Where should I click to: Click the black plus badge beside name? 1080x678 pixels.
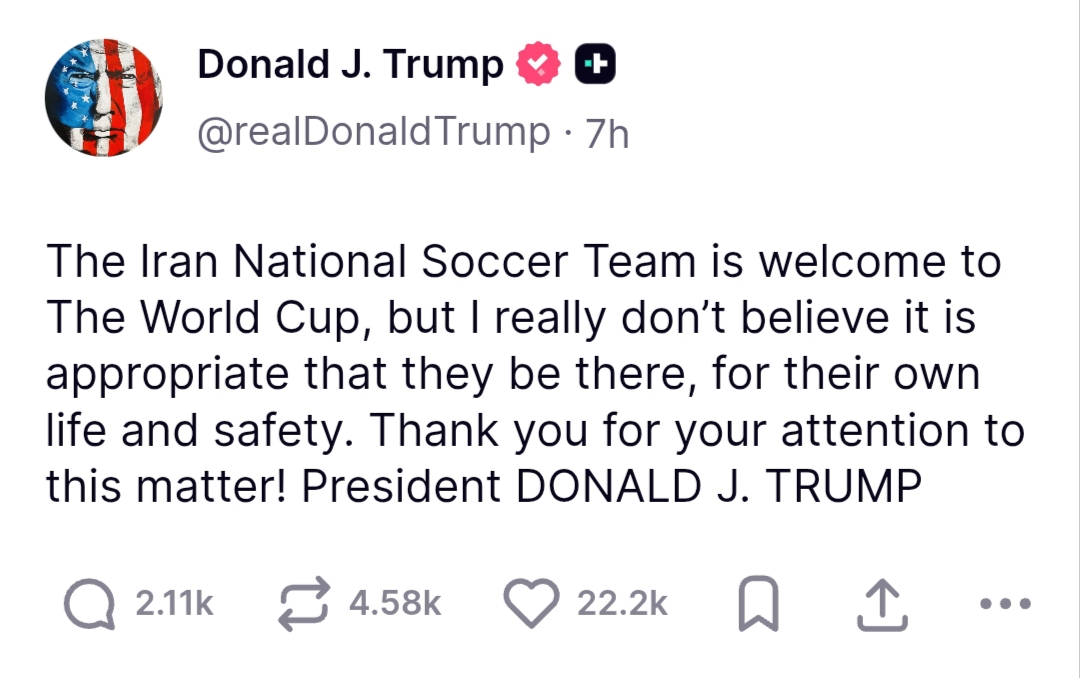pyautogui.click(x=594, y=65)
